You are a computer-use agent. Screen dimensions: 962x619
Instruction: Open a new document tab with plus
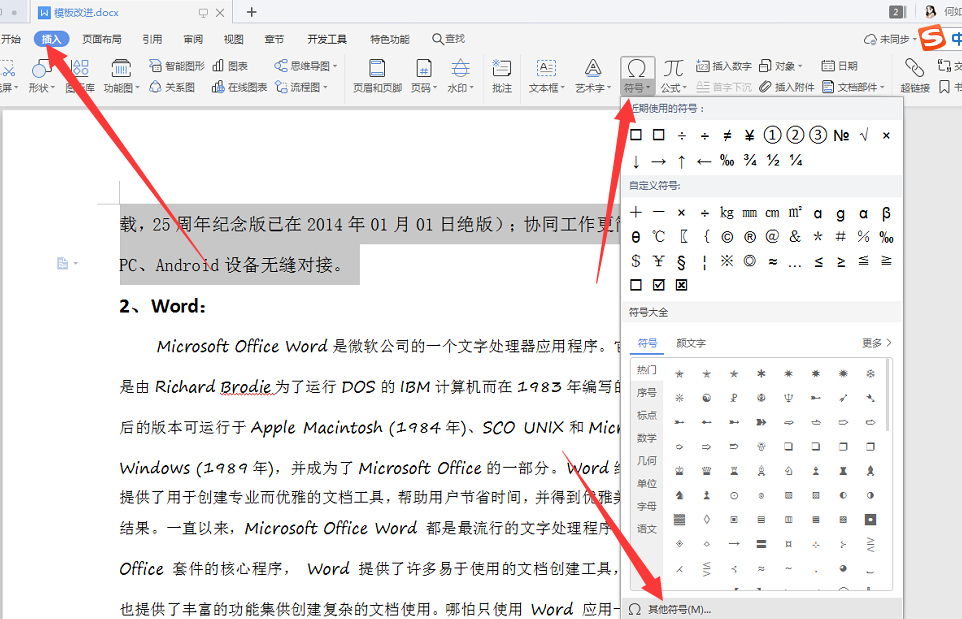tap(252, 12)
